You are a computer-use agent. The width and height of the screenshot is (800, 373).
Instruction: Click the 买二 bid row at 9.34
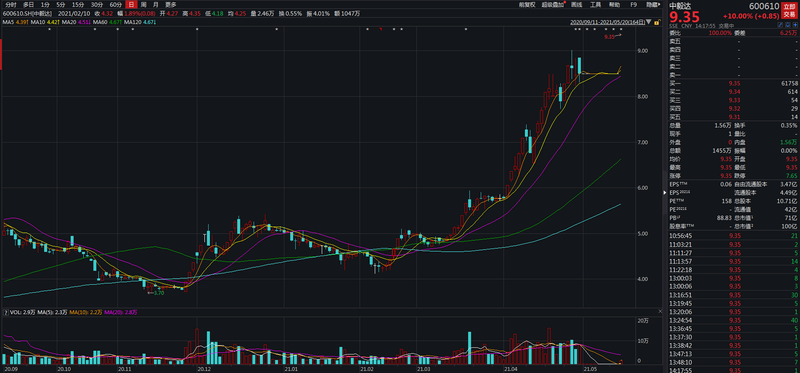click(x=733, y=91)
